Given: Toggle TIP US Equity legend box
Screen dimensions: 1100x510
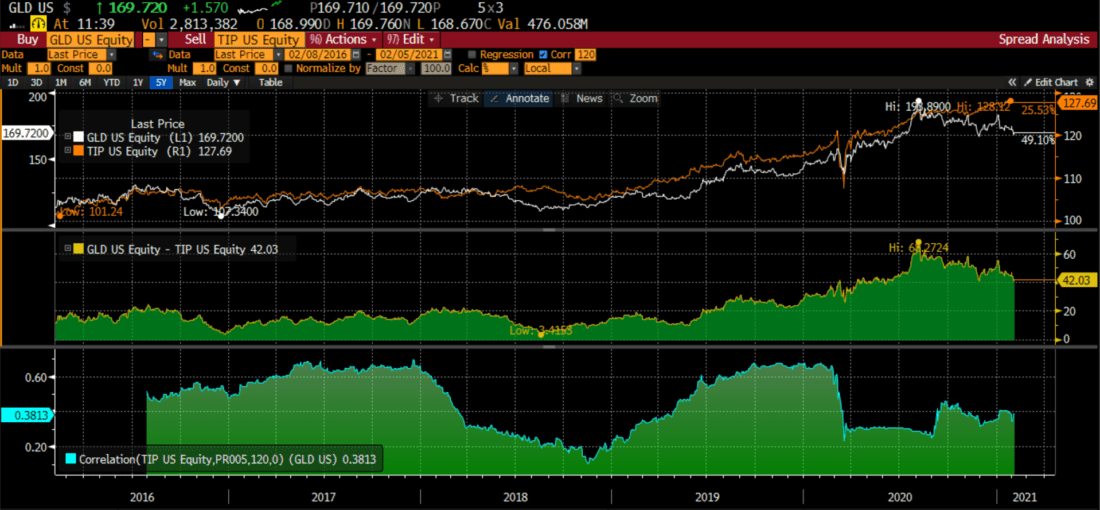Looking at the screenshot, I should click(x=68, y=150).
